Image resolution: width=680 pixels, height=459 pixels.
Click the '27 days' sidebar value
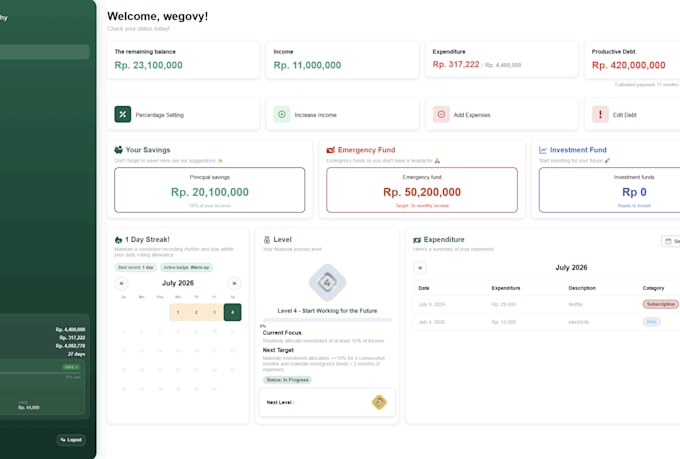coord(76,354)
